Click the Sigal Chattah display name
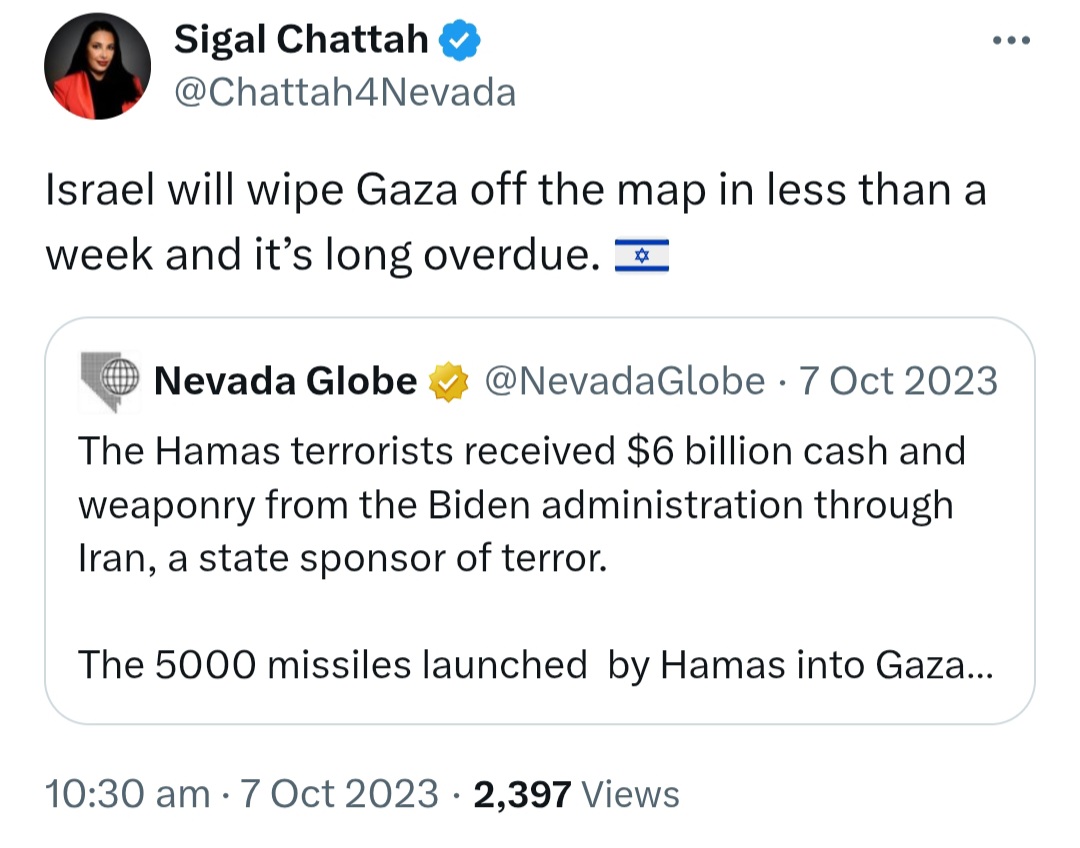 301,40
